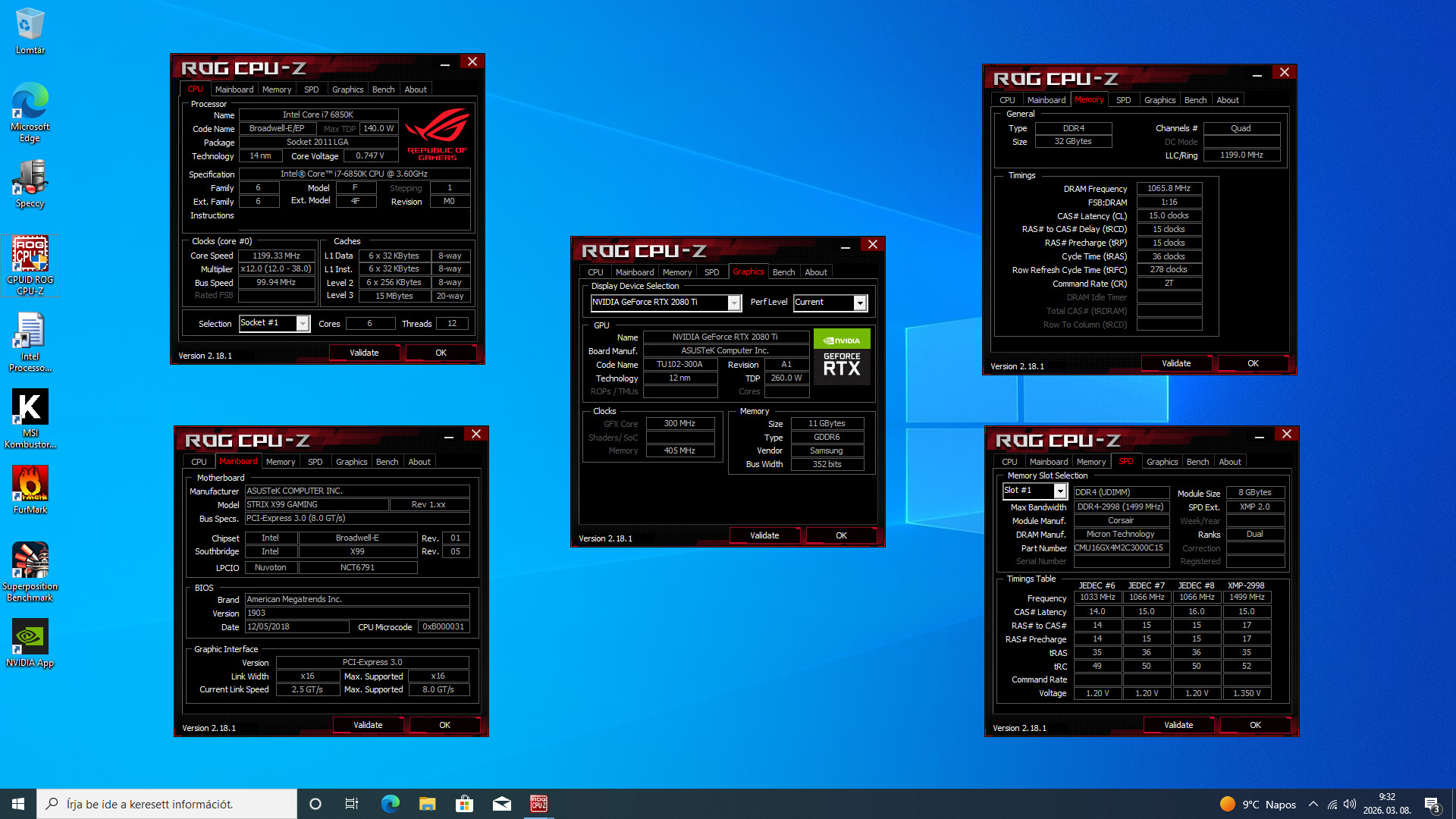Click Validate in the Mainboard window
The height and width of the screenshot is (819, 1456).
click(368, 726)
